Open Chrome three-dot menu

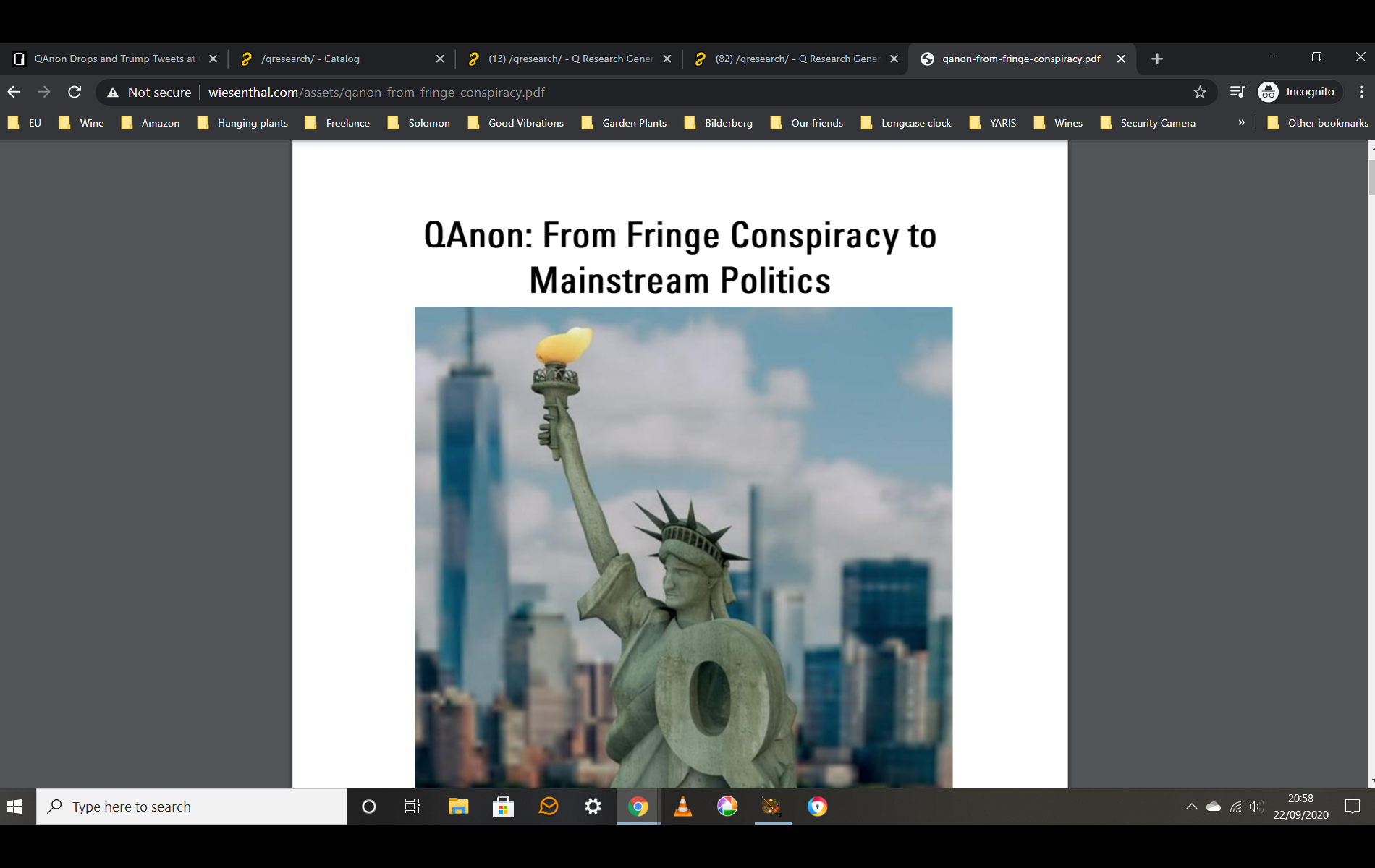[x=1361, y=92]
